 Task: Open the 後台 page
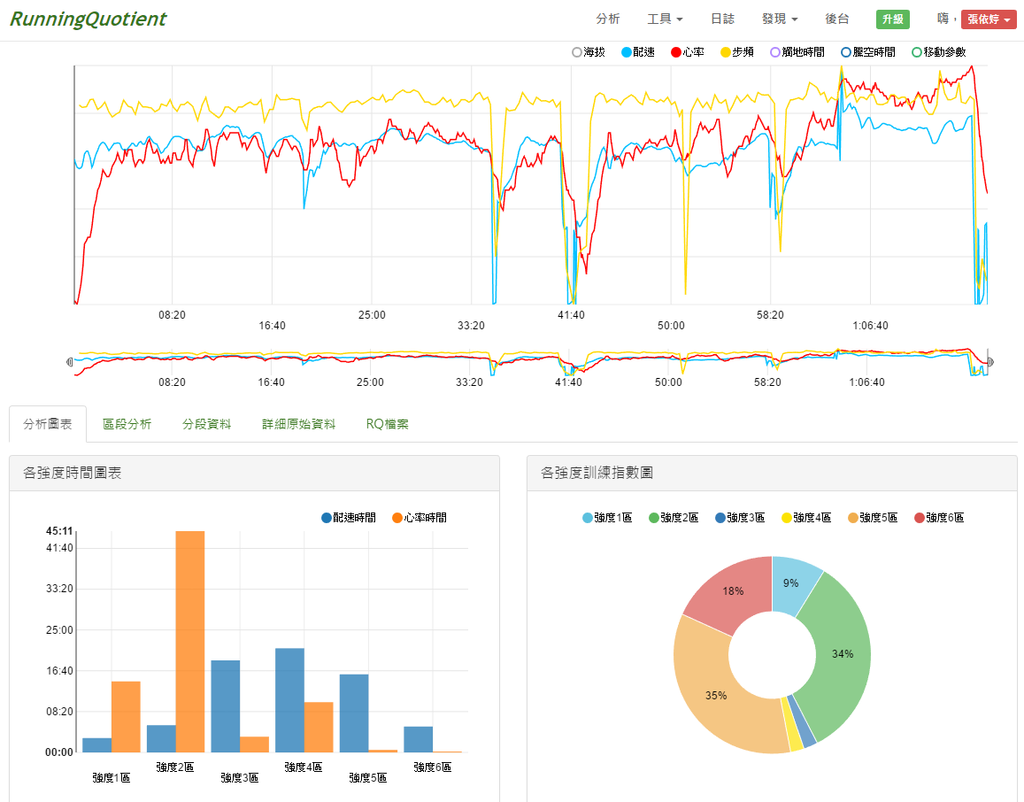[x=837, y=19]
